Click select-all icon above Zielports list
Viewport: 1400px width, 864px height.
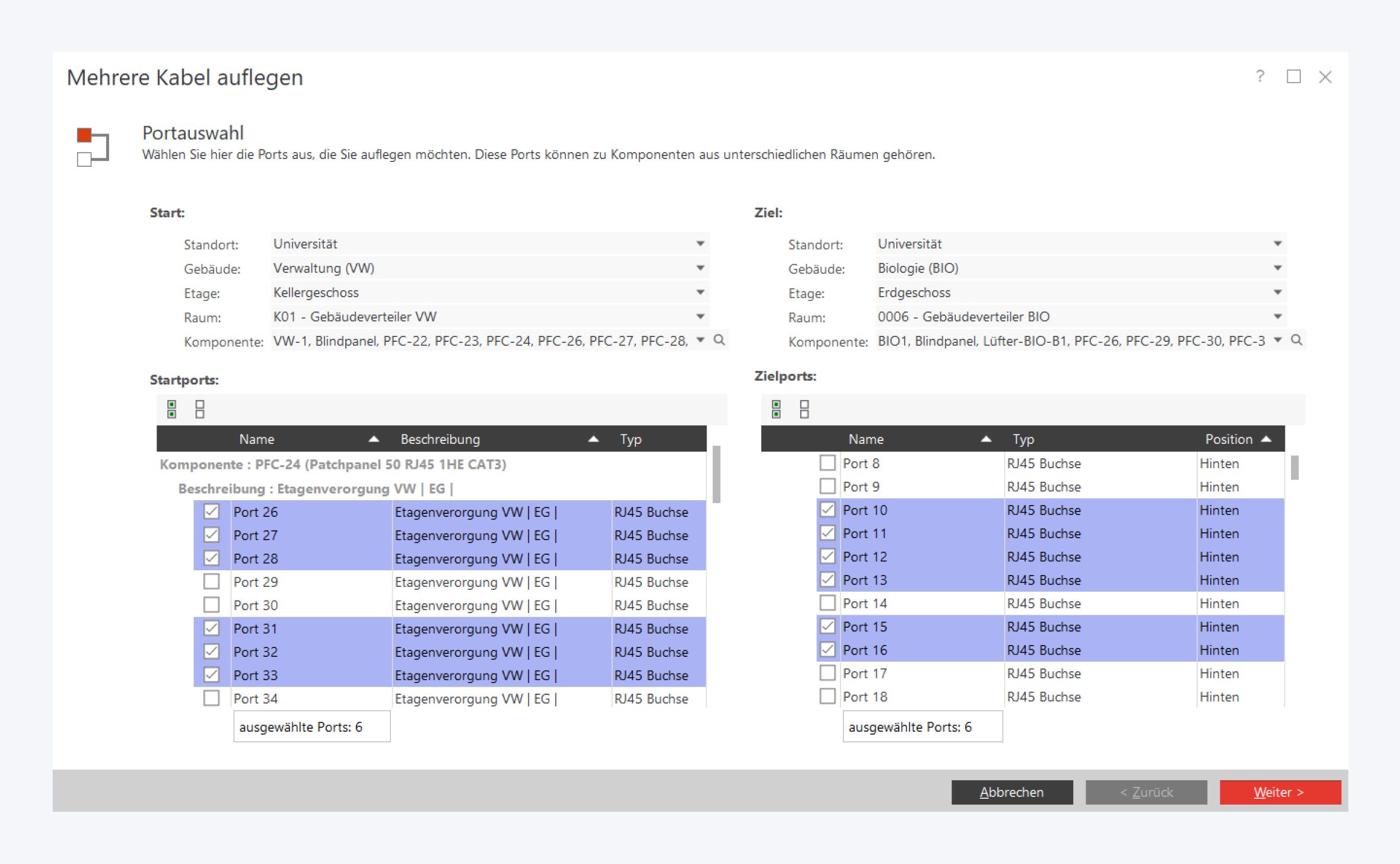(x=776, y=409)
